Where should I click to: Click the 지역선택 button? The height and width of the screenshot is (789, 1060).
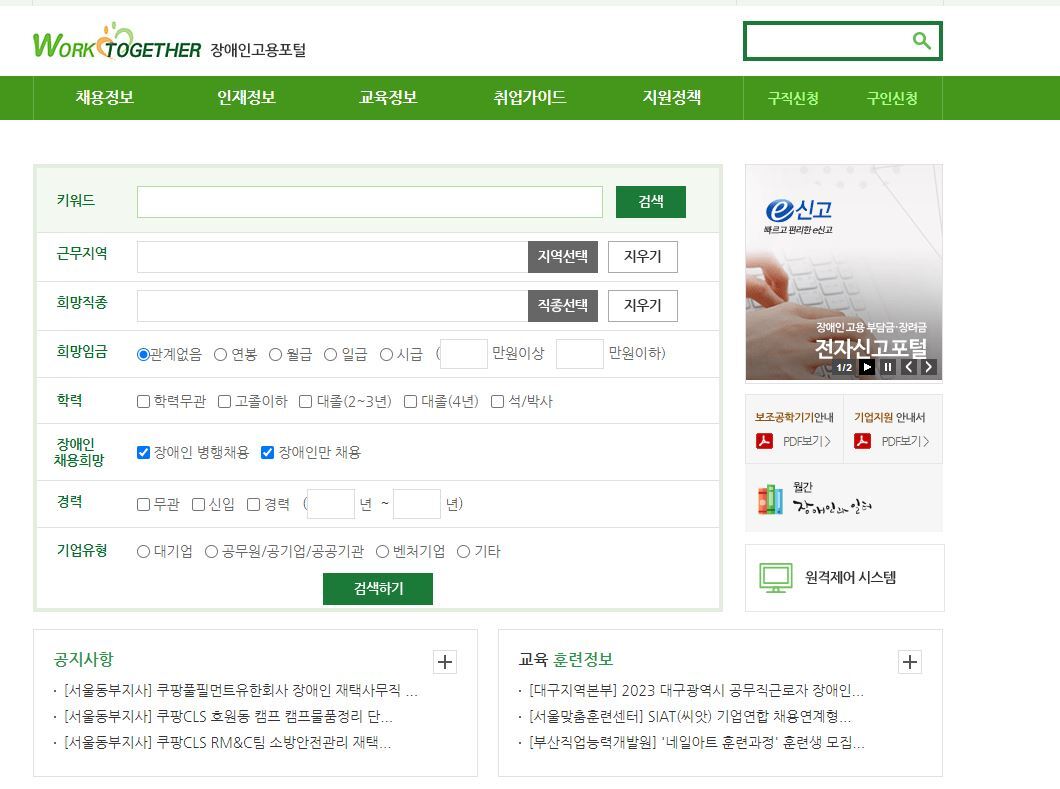coord(562,257)
